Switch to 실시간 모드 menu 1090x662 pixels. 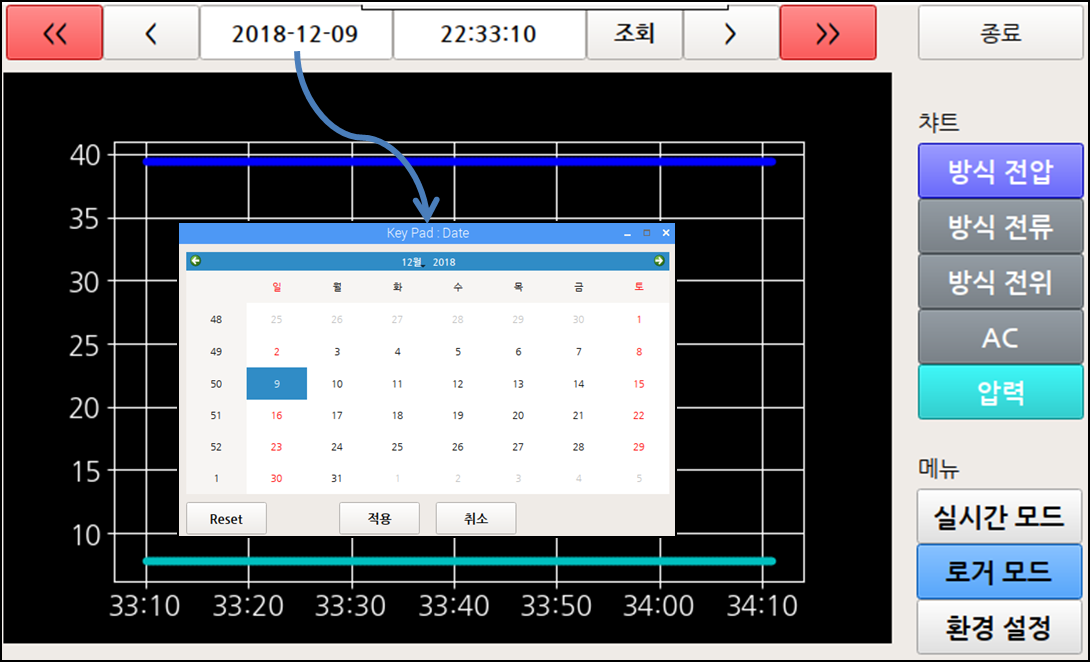1000,517
